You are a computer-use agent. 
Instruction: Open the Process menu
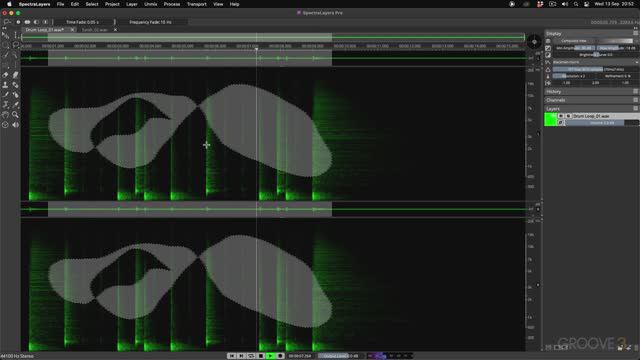point(172,4)
